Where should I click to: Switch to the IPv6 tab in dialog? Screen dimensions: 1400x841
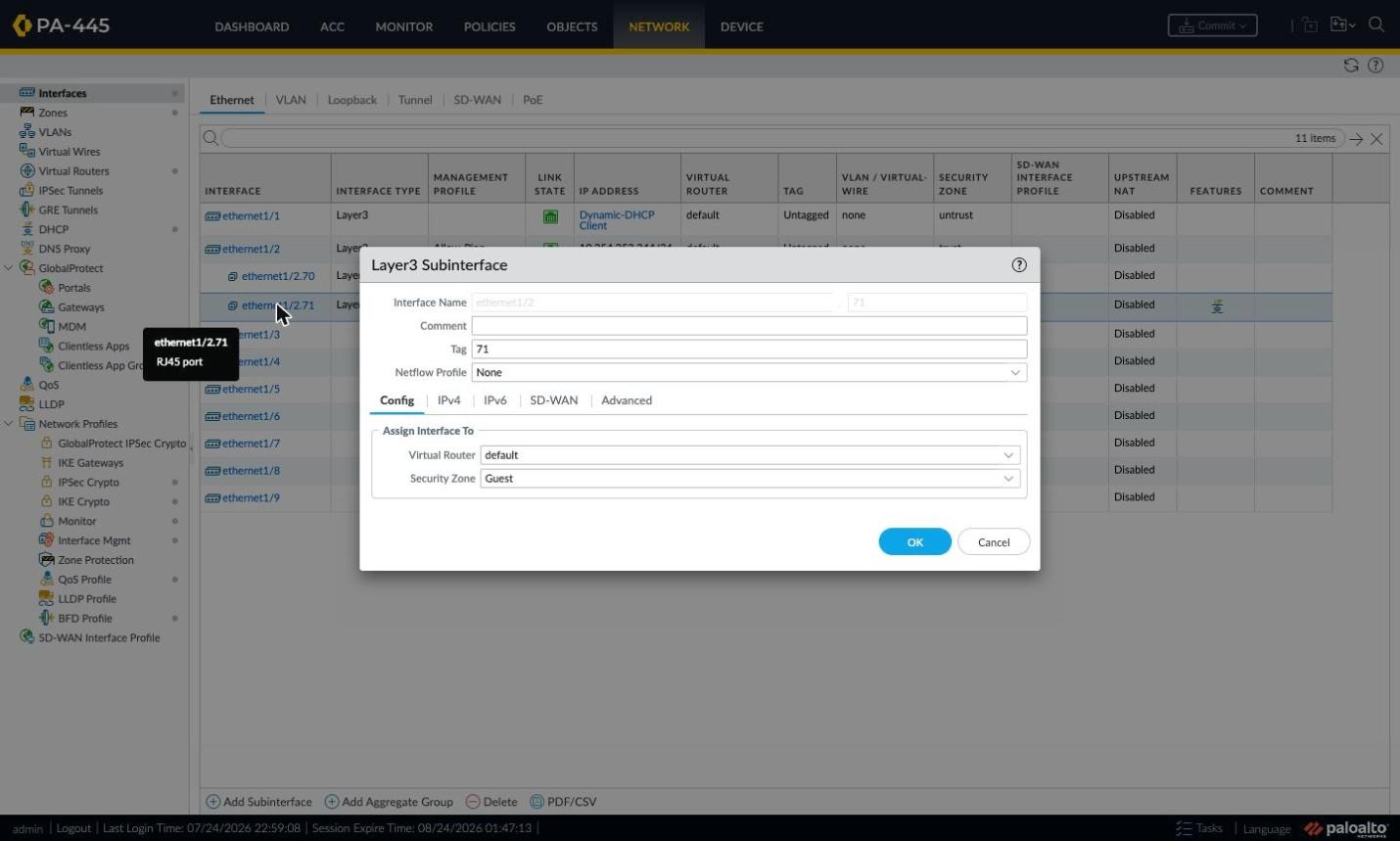495,400
